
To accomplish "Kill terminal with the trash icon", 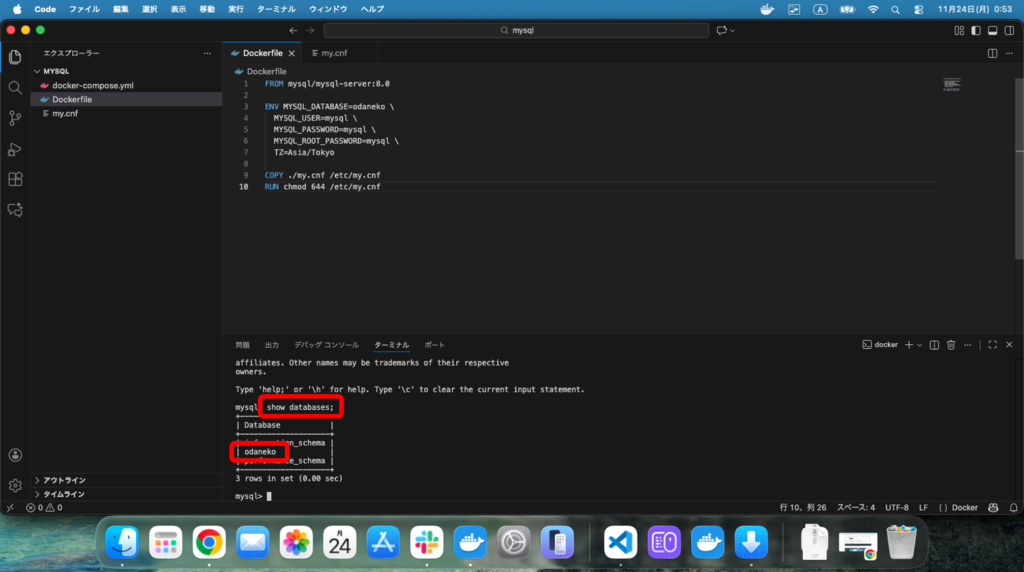I will 951,345.
